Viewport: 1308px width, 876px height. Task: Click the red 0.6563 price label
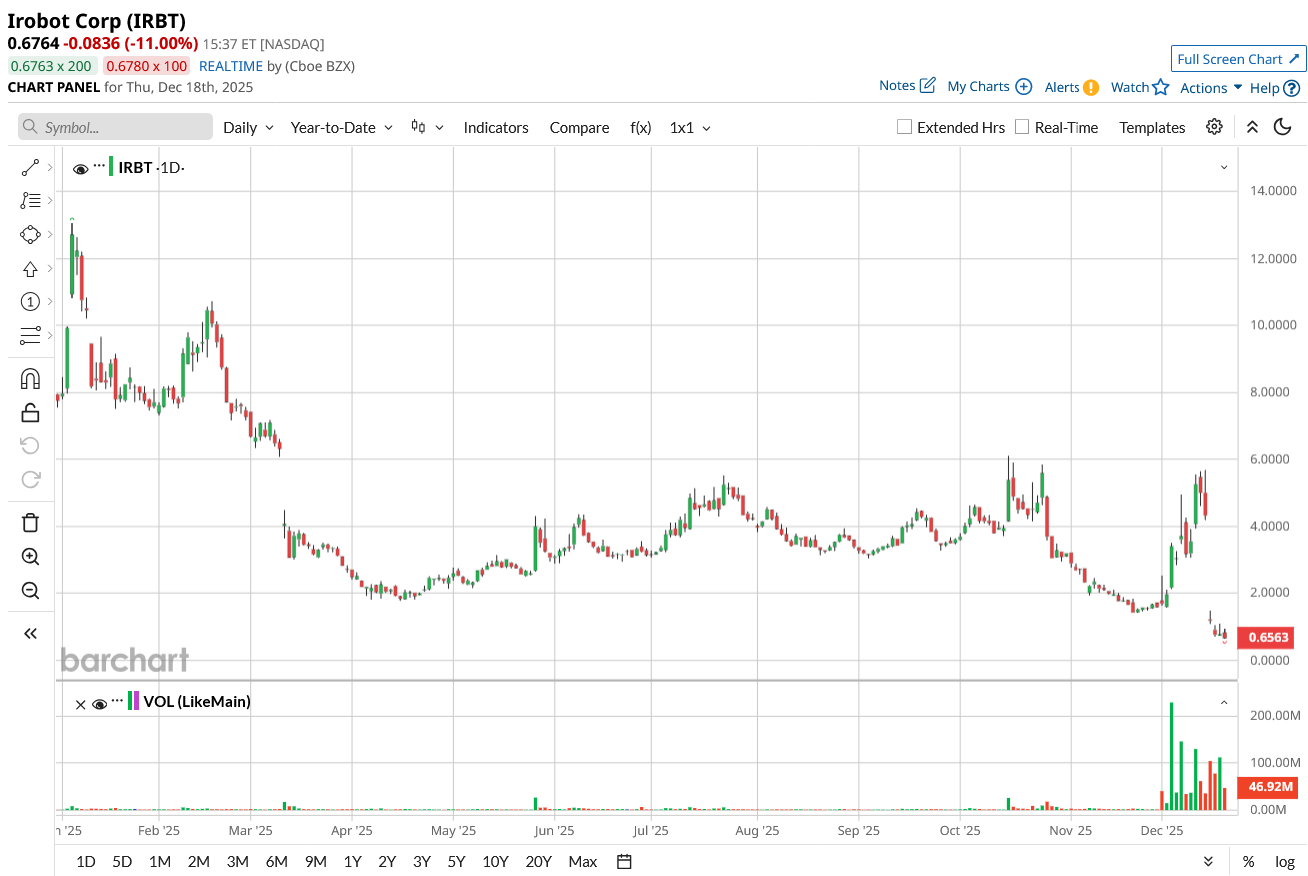tap(1265, 637)
